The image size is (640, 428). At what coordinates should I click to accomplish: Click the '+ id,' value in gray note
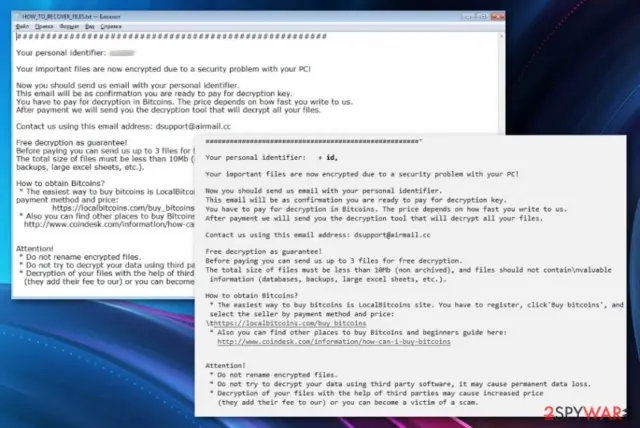click(328, 157)
